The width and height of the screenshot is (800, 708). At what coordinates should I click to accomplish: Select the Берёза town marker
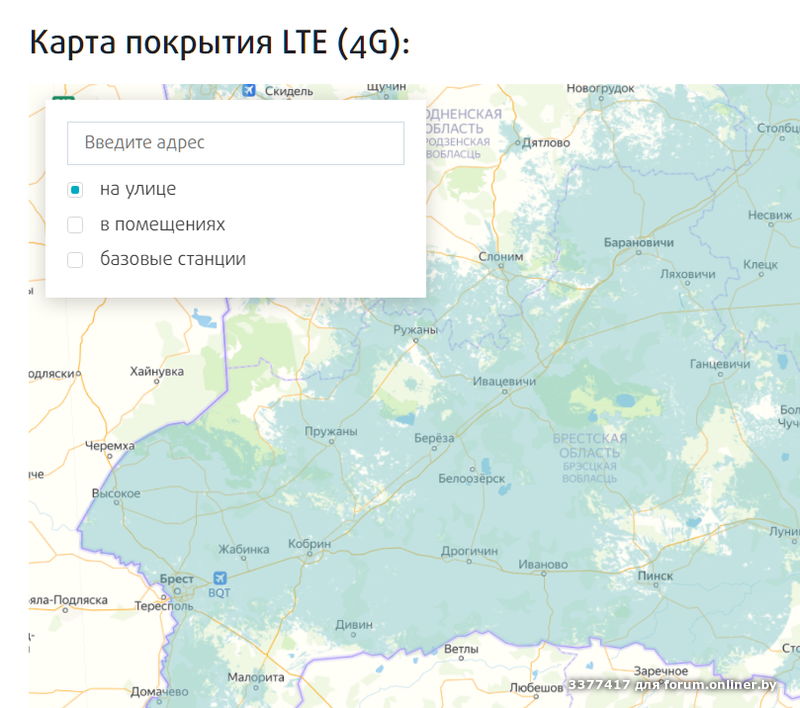[x=434, y=450]
